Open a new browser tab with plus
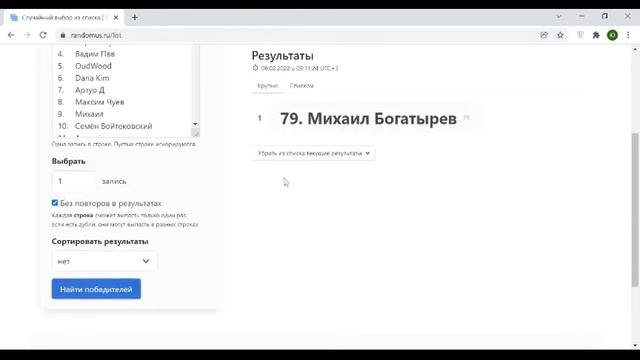 coord(135,18)
